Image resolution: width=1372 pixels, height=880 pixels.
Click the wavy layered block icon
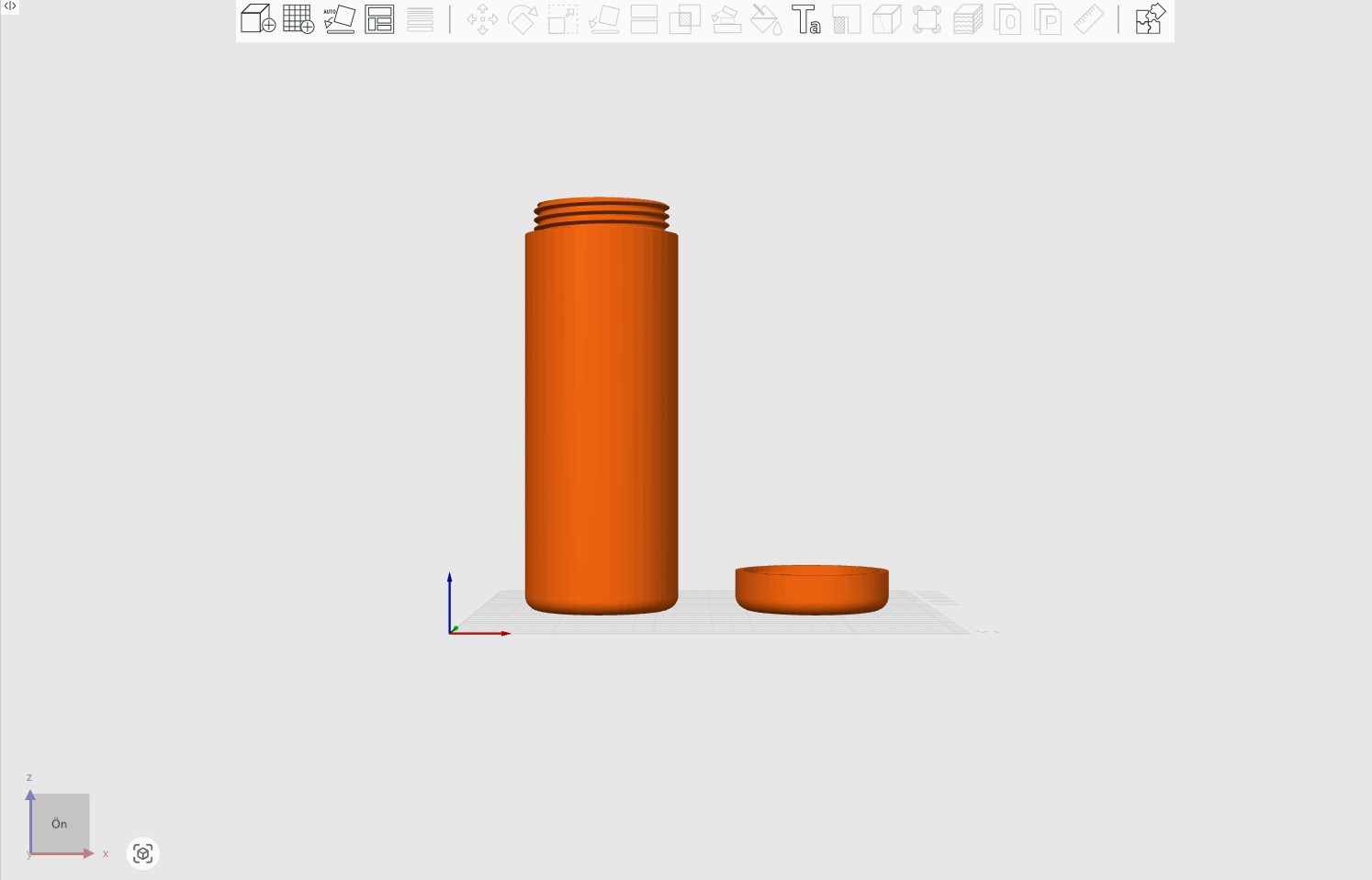coord(968,19)
